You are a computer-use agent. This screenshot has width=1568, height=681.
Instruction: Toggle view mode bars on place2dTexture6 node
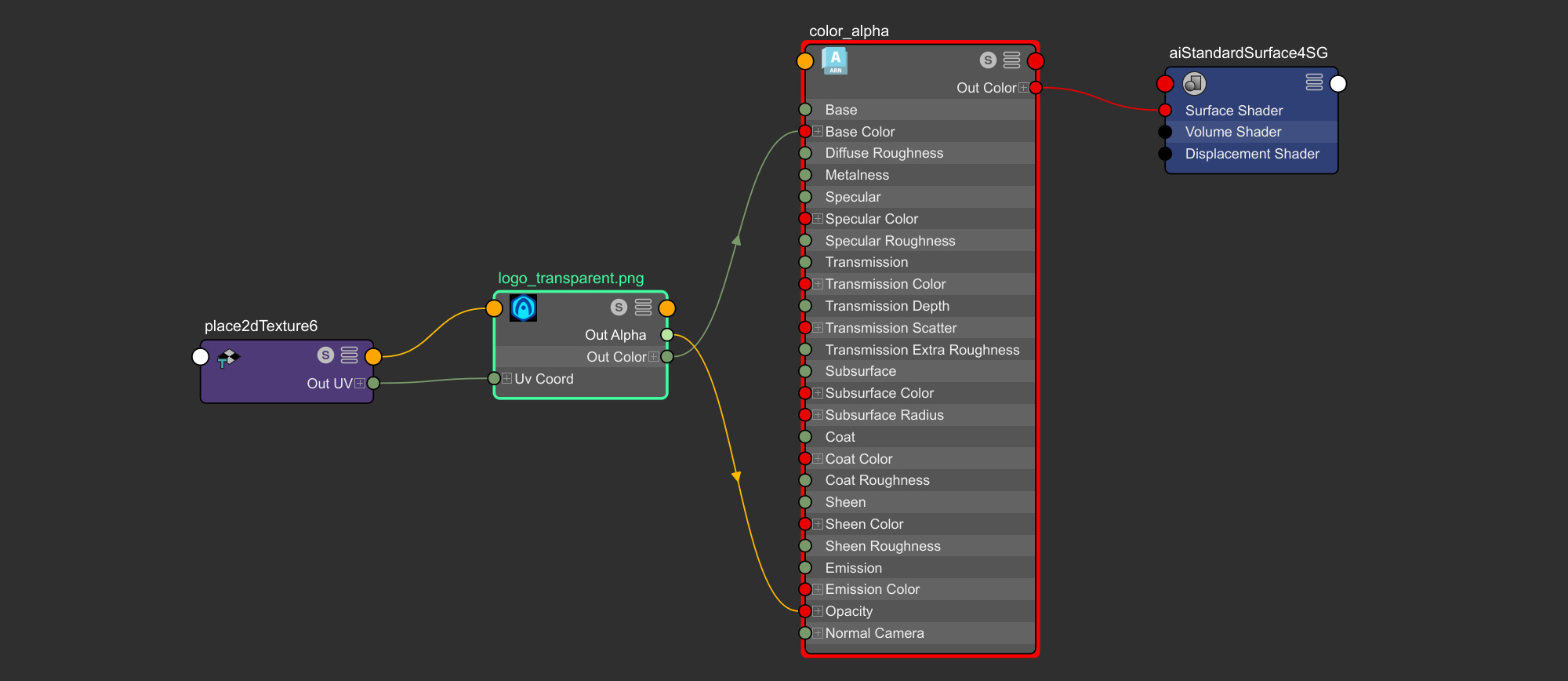pos(350,355)
